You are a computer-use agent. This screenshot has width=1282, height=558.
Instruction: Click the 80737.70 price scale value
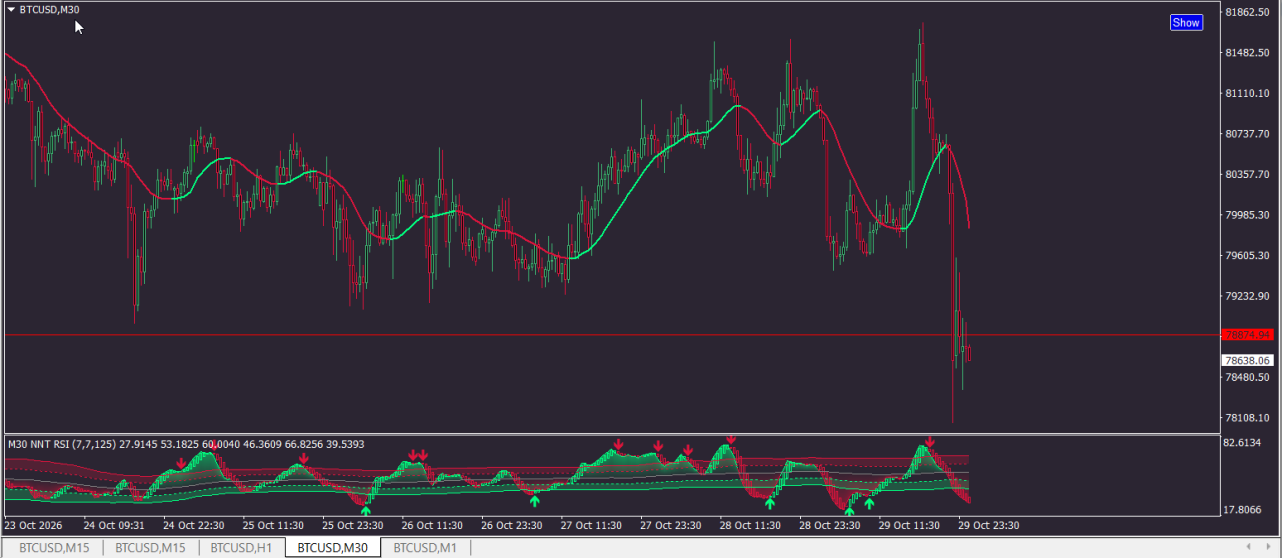click(1248, 134)
